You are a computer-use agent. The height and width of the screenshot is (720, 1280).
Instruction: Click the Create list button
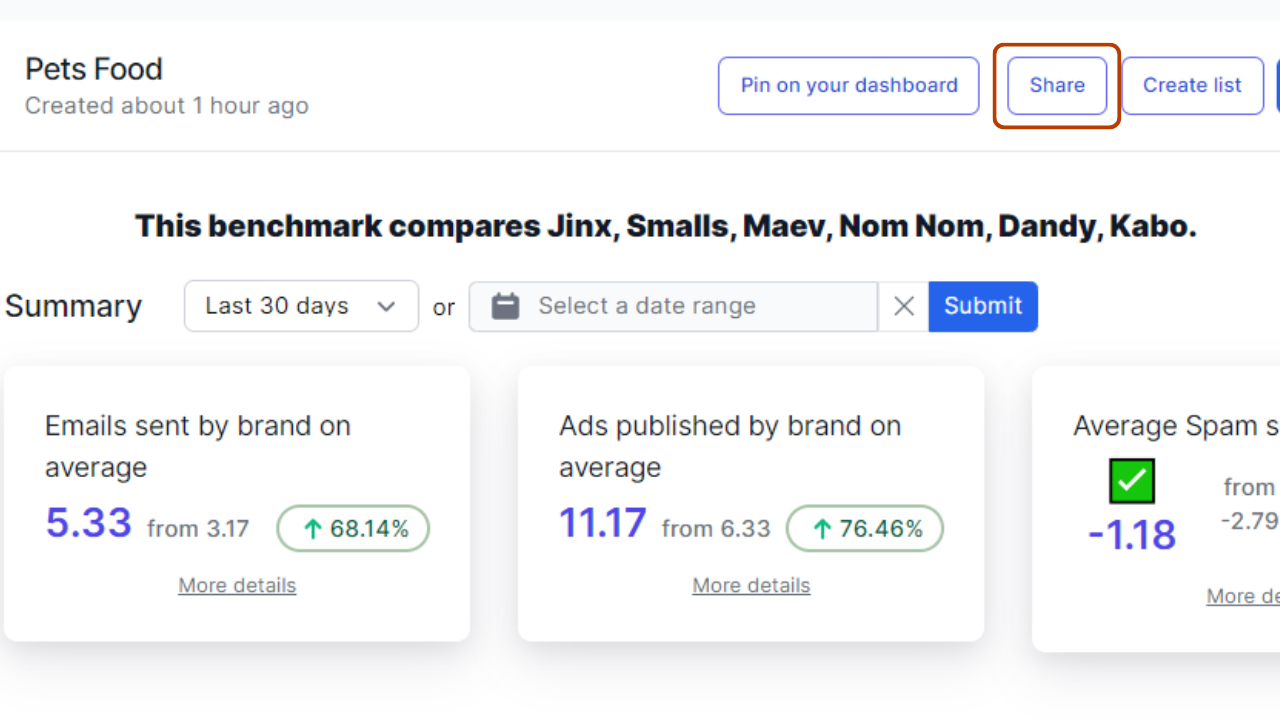point(1192,86)
